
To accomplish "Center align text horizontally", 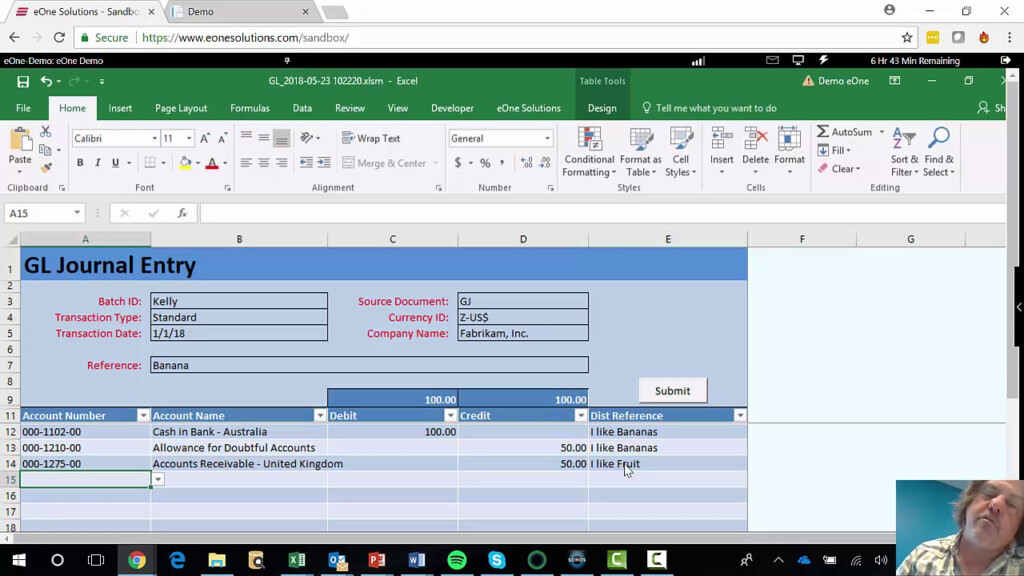I will [x=264, y=163].
